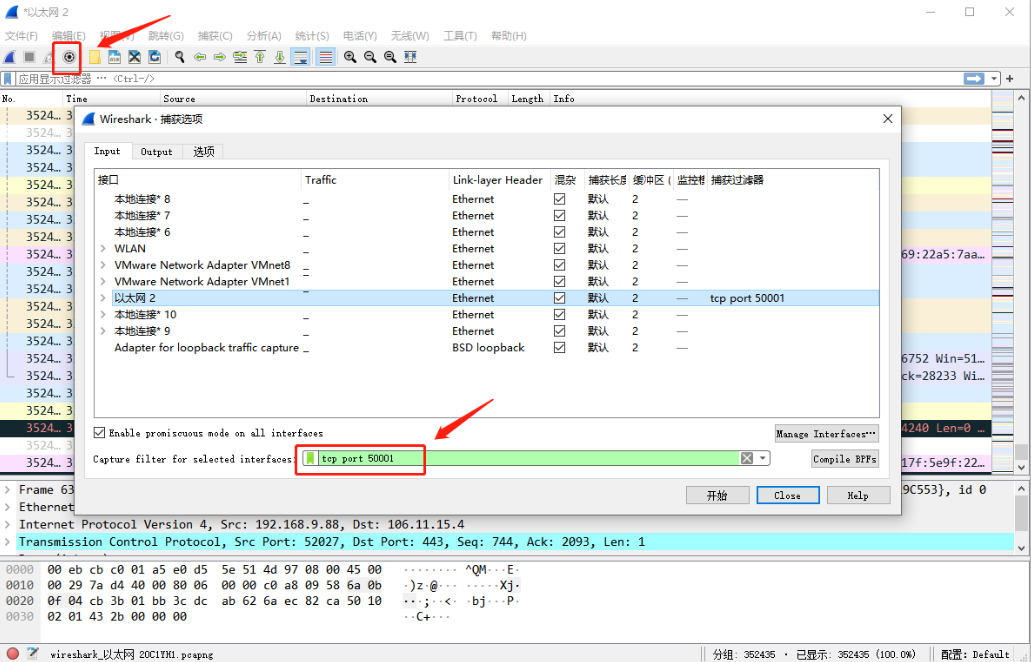Toggle auto-scroll during live capture icon
This screenshot has height=662, width=1031.
[300, 57]
